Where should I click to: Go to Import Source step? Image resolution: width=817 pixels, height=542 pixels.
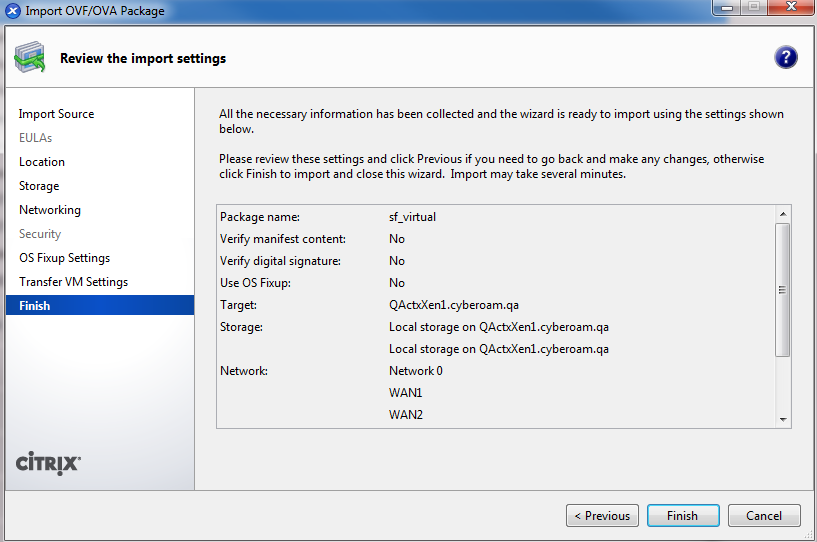coord(56,114)
